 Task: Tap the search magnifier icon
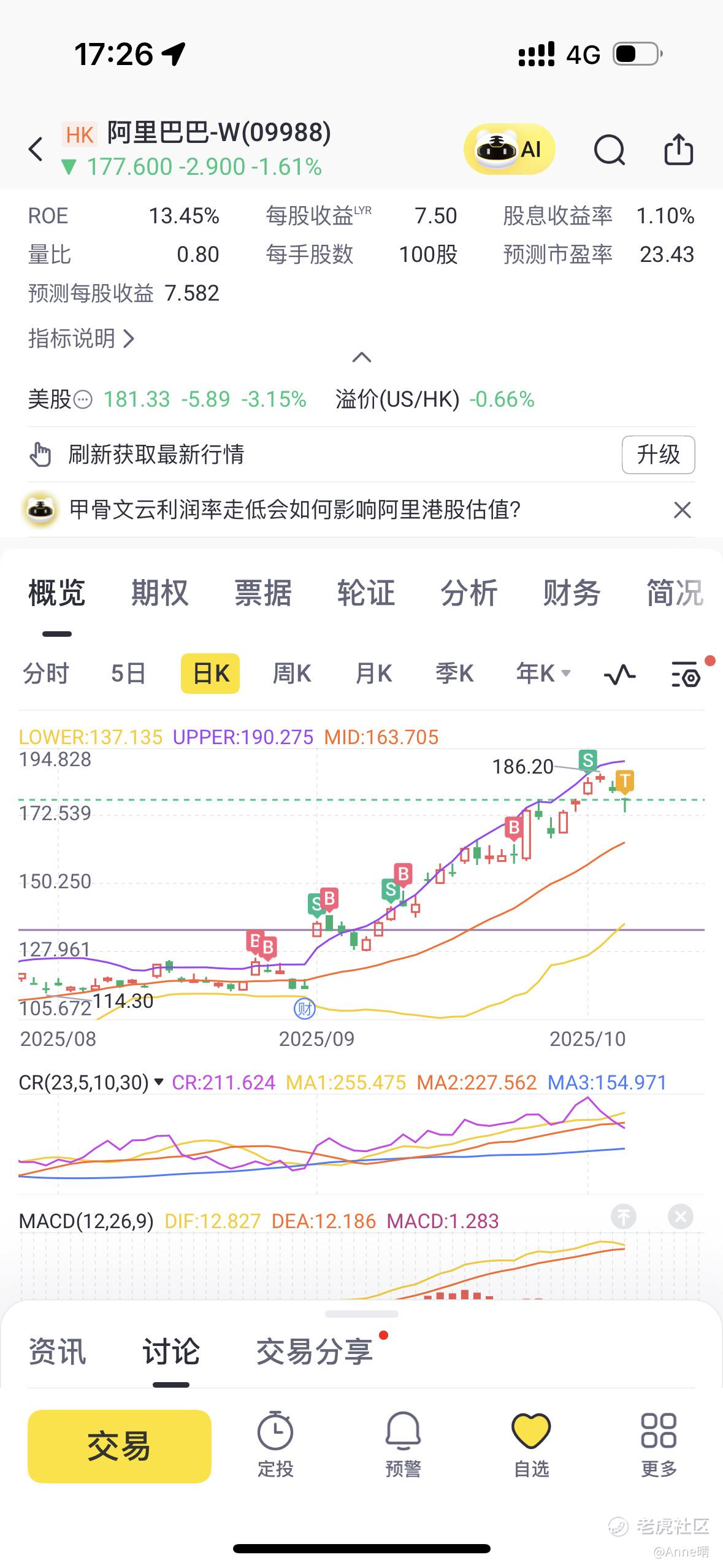(609, 150)
